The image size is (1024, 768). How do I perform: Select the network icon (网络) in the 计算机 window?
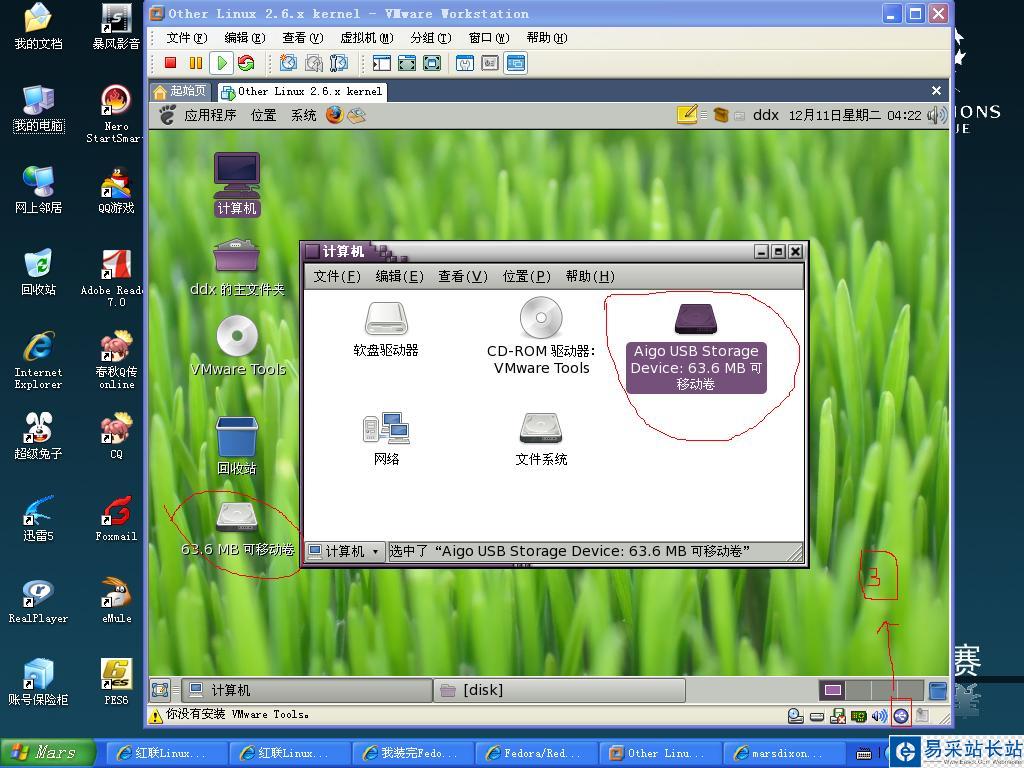pyautogui.click(x=386, y=438)
